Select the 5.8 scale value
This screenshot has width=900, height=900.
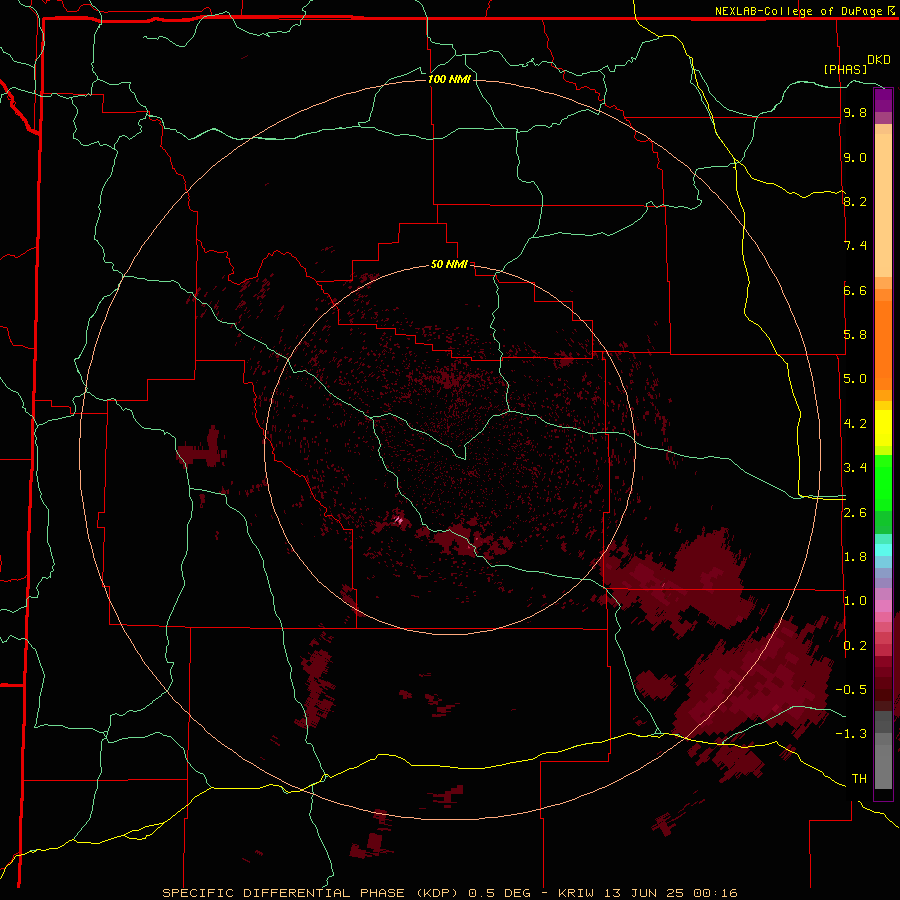[855, 335]
